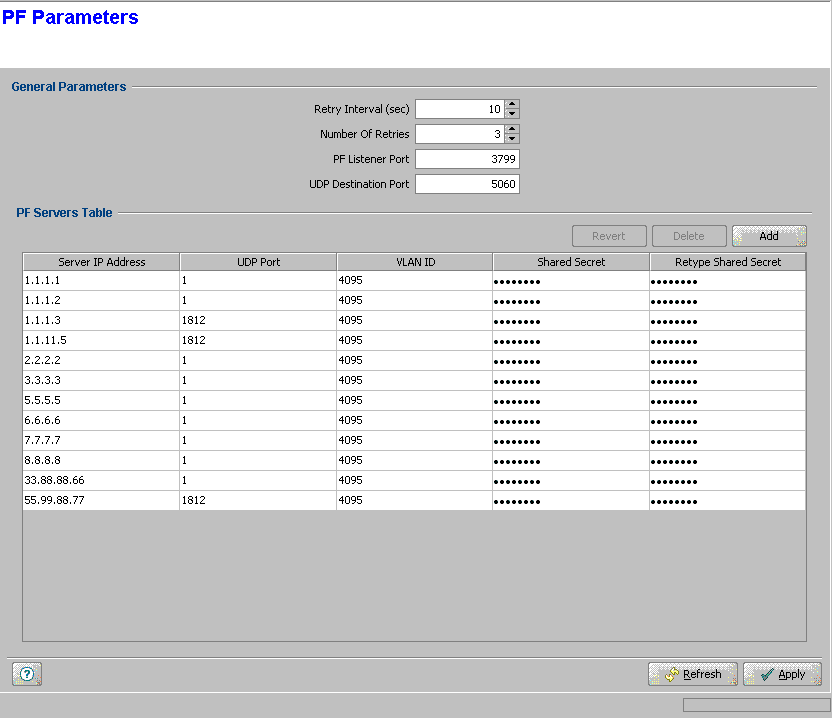
Task: Increase Number Of Retries with up arrow
Action: 512,129
